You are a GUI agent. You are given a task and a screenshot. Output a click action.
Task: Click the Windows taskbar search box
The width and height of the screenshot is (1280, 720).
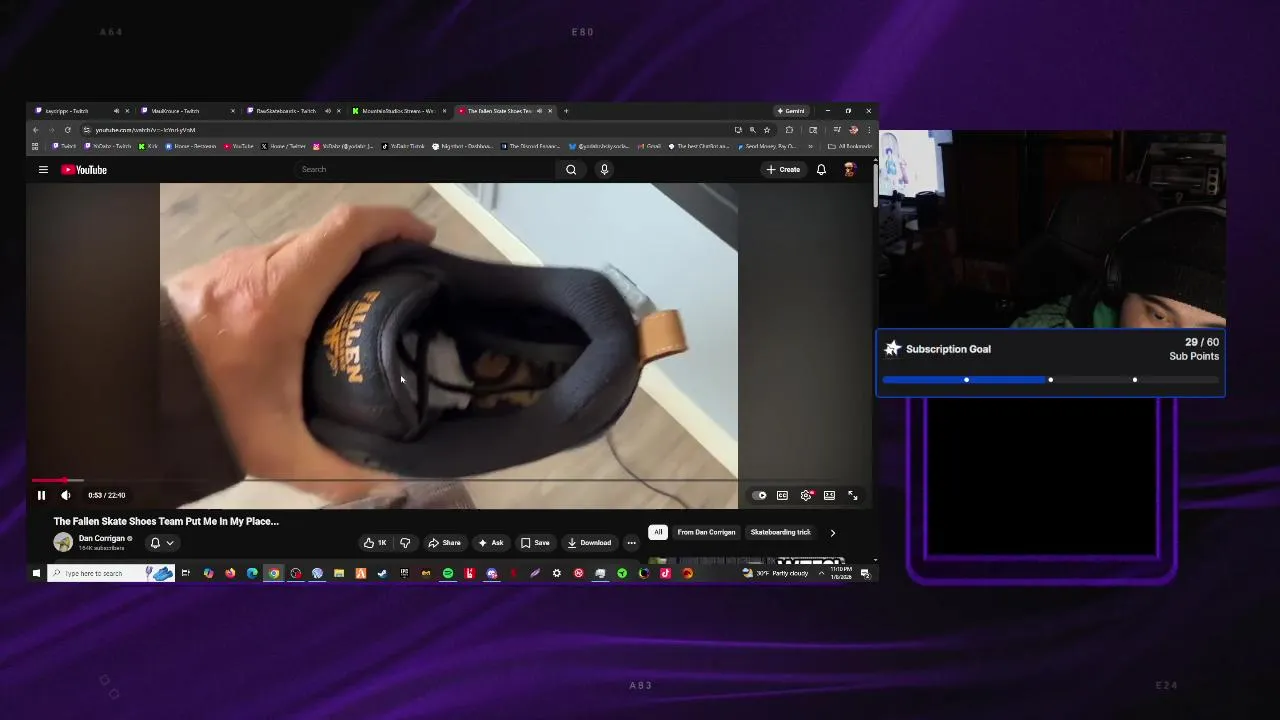[111, 573]
